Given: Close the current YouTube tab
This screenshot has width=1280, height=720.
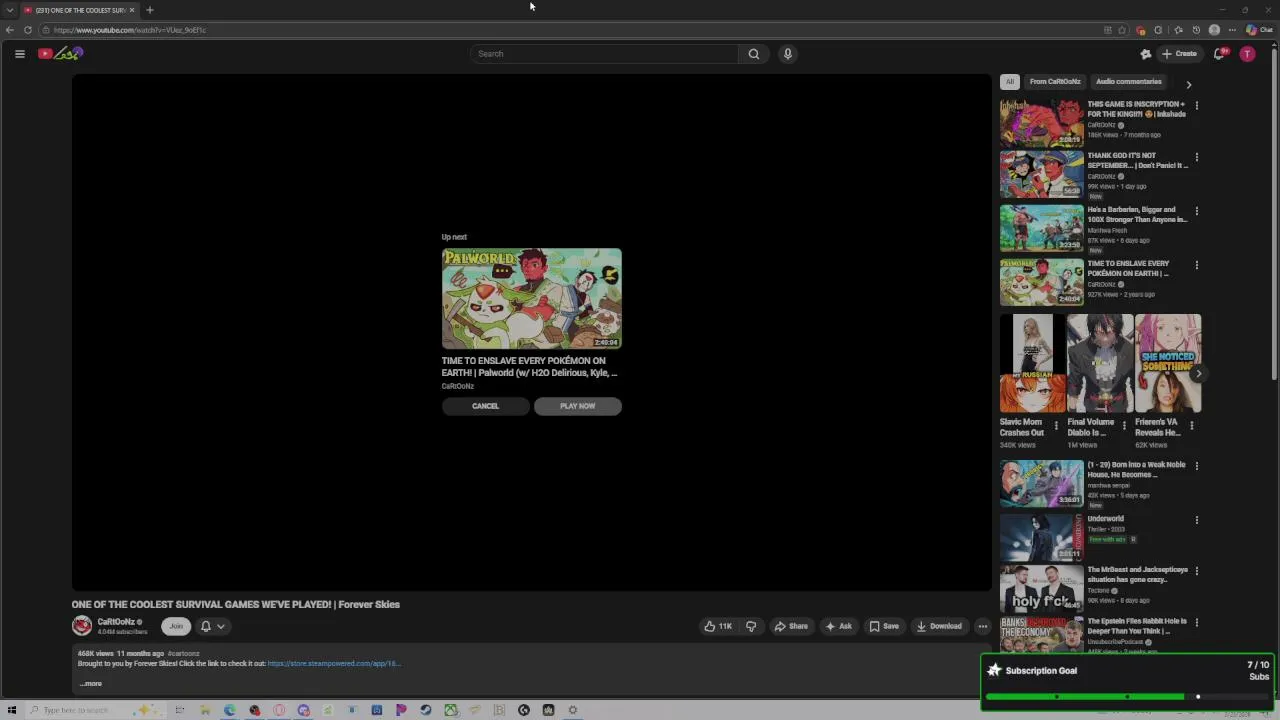Looking at the screenshot, I should click(x=132, y=10).
